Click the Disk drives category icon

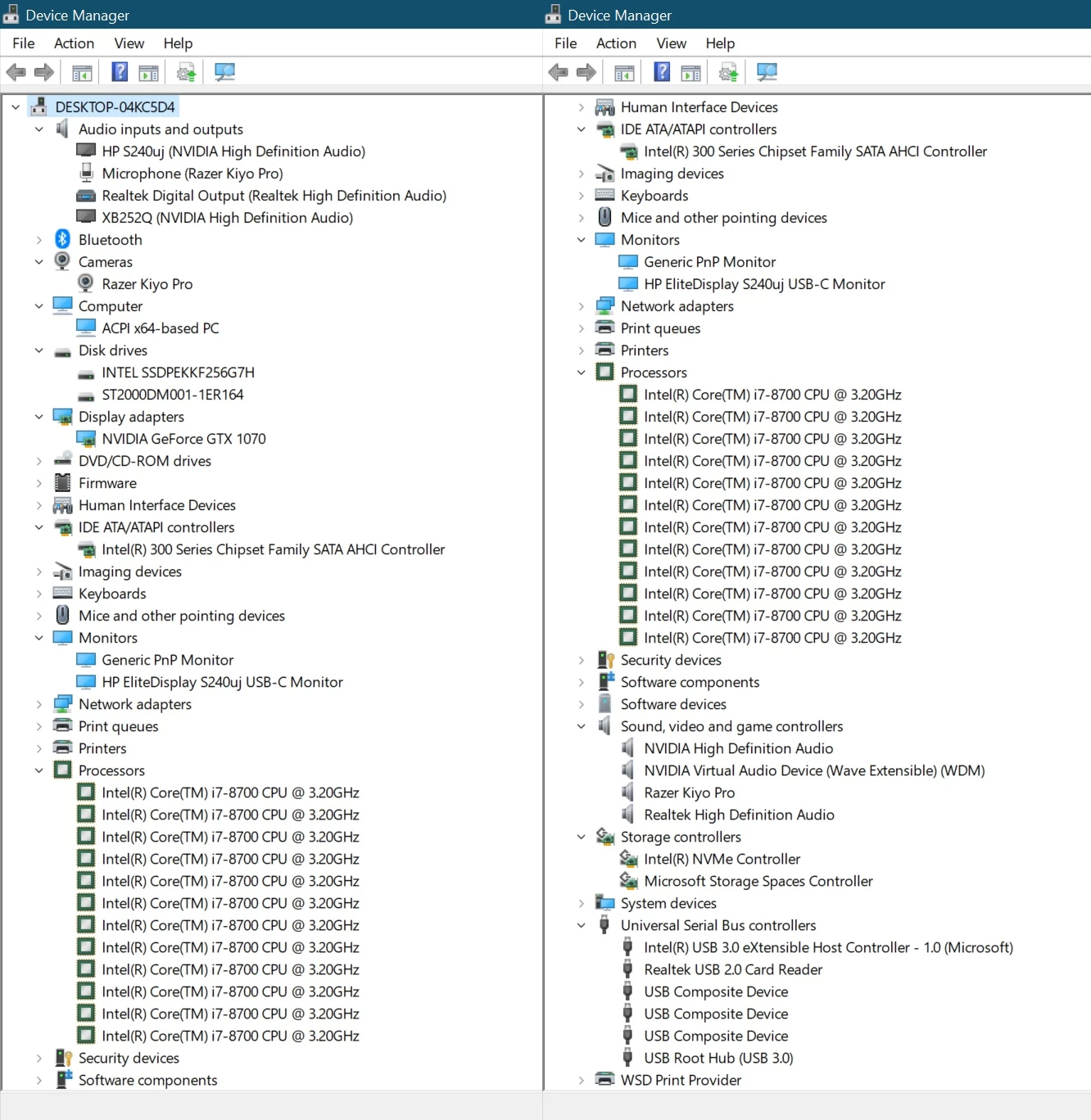(x=62, y=351)
